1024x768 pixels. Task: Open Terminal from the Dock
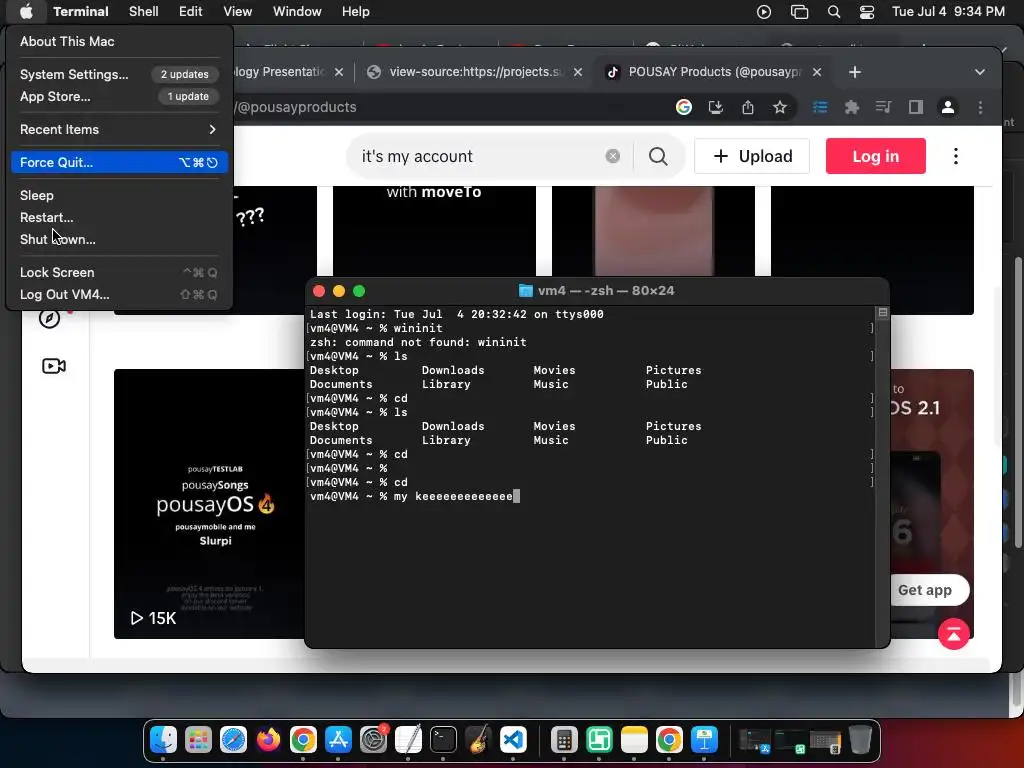coord(443,740)
